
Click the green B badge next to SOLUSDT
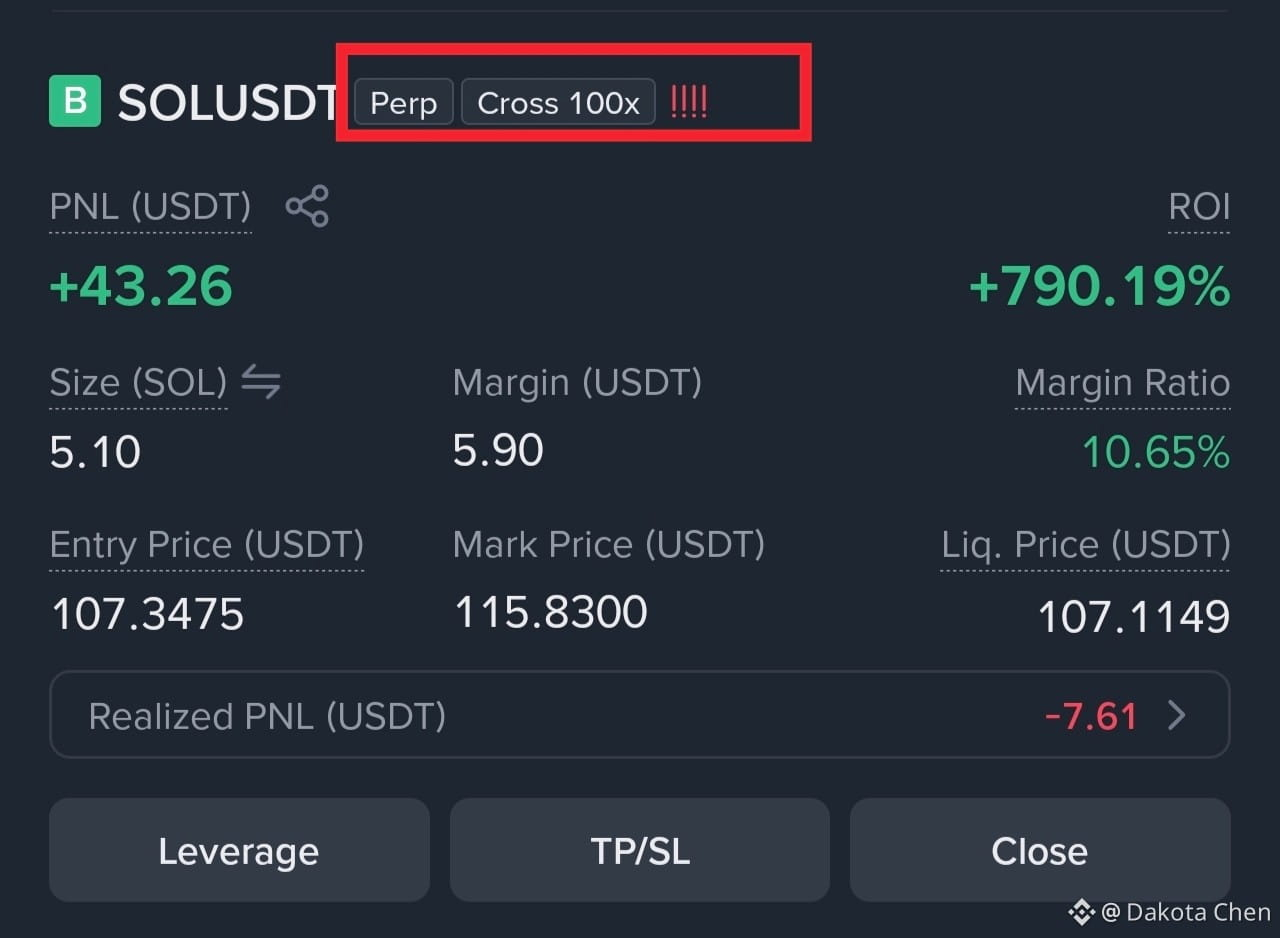click(75, 101)
